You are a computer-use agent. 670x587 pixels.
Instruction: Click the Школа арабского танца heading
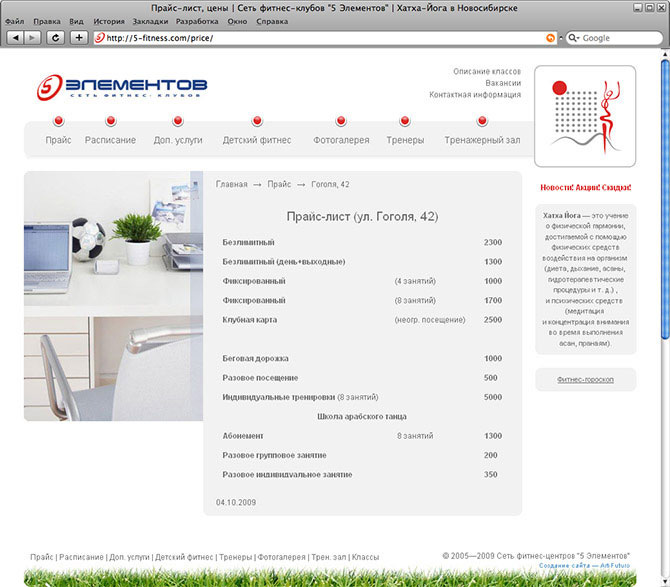tap(362, 416)
